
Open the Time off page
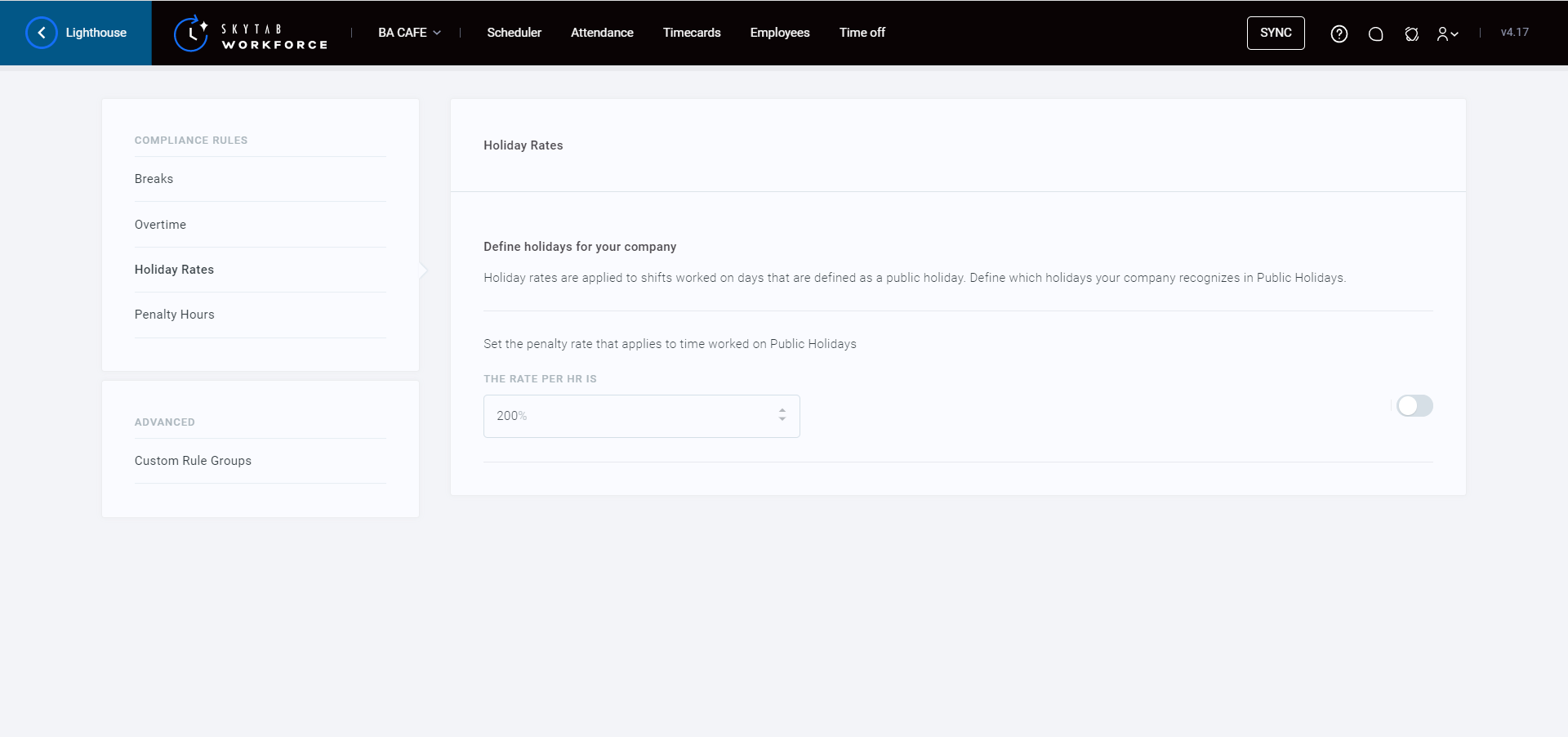coord(862,33)
